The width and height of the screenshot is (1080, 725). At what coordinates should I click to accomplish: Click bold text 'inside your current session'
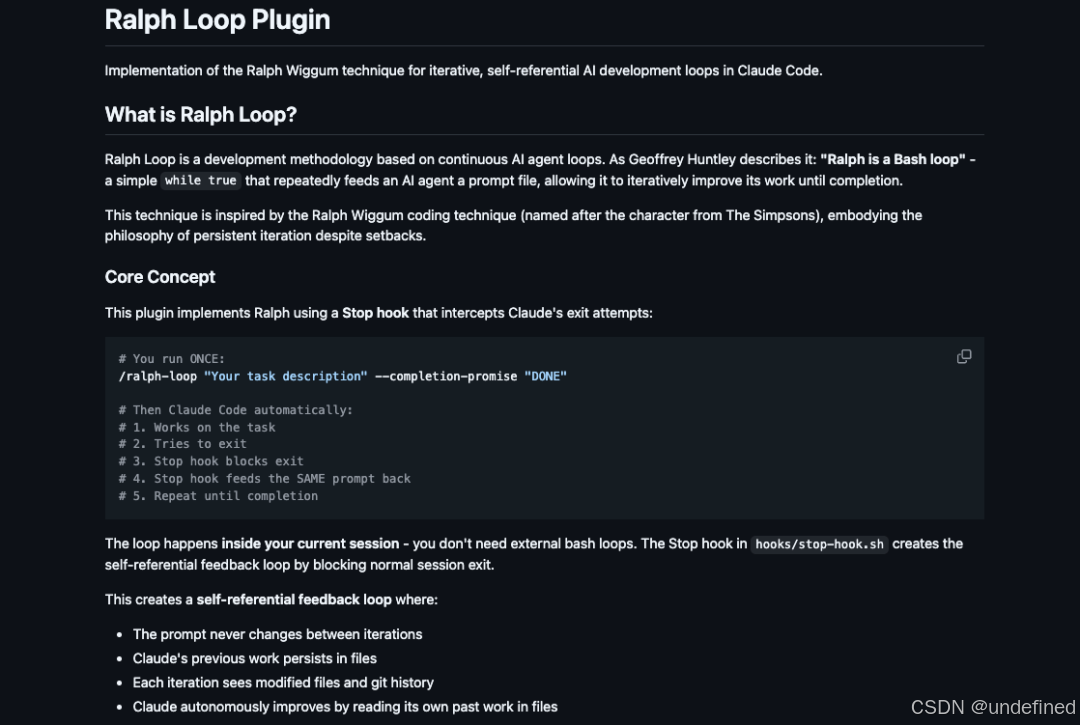point(310,544)
